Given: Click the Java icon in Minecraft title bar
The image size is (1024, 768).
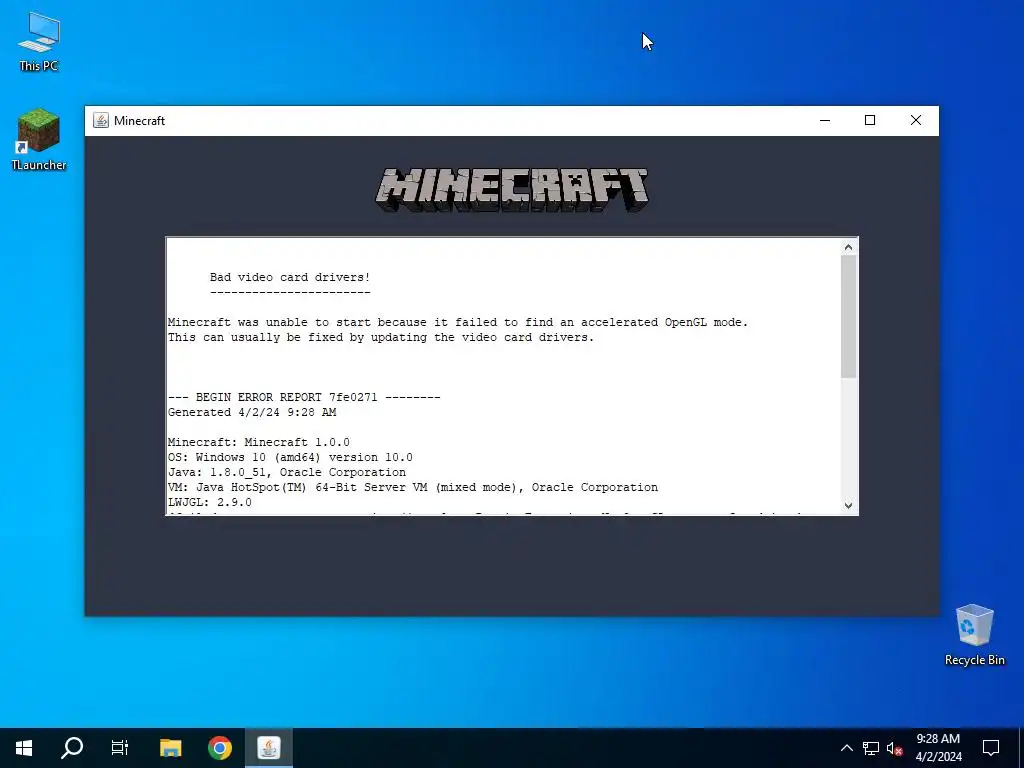Looking at the screenshot, I should click(x=101, y=121).
